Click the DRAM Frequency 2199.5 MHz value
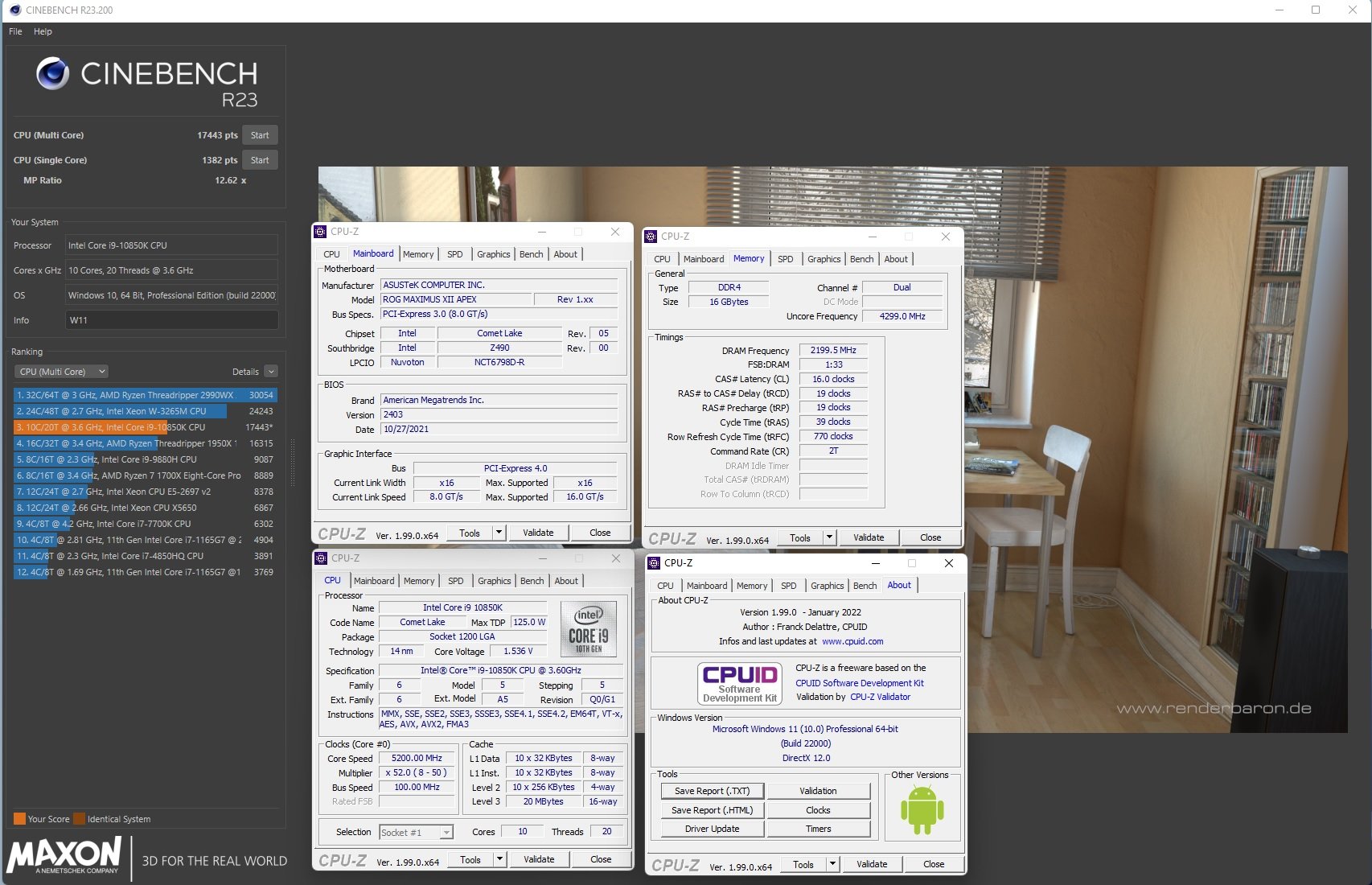Screen dimensions: 1372x885 (x=833, y=350)
